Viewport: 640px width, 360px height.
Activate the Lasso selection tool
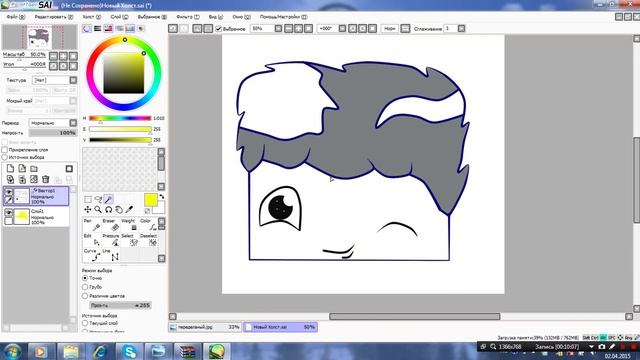pos(98,199)
